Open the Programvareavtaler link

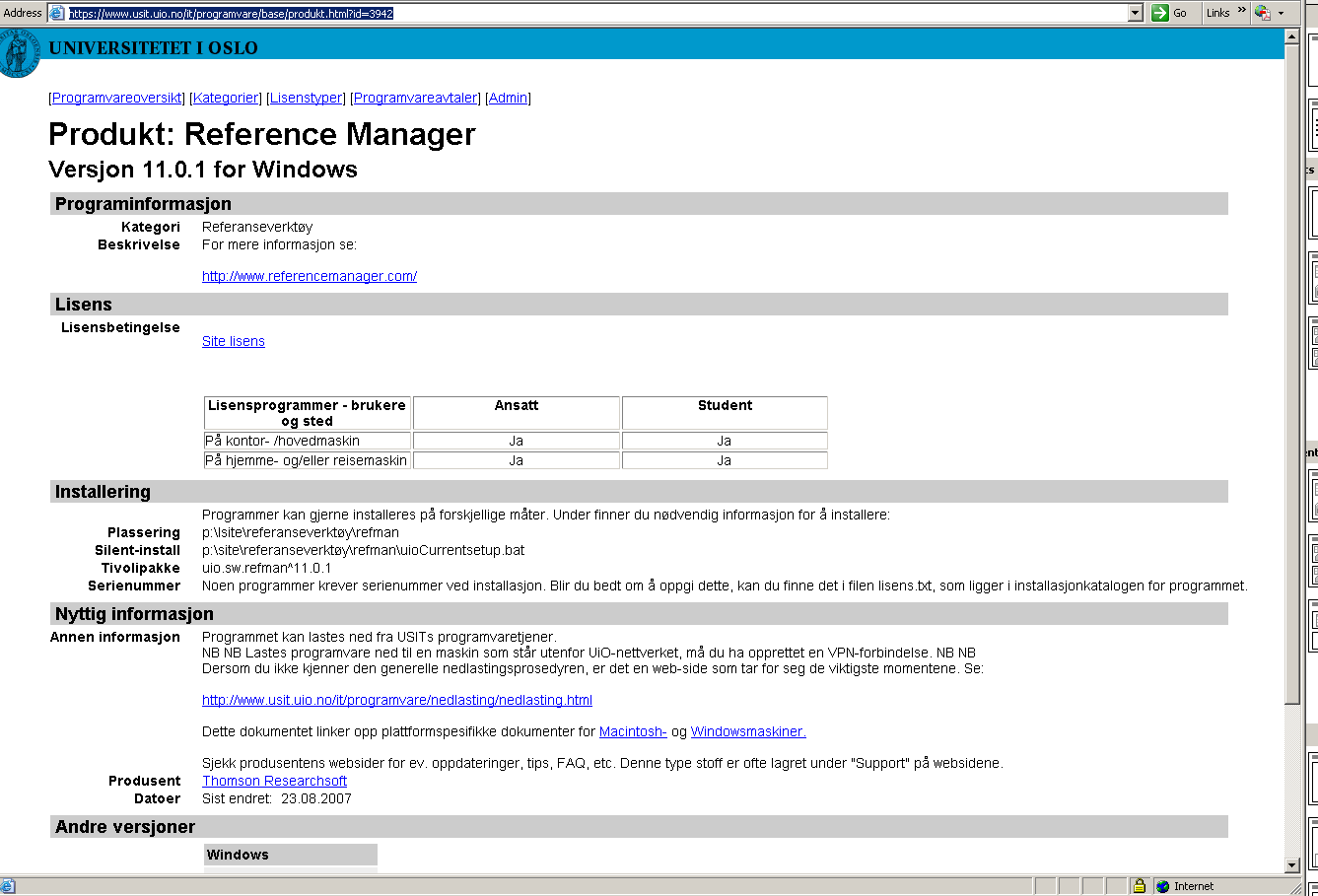point(415,98)
